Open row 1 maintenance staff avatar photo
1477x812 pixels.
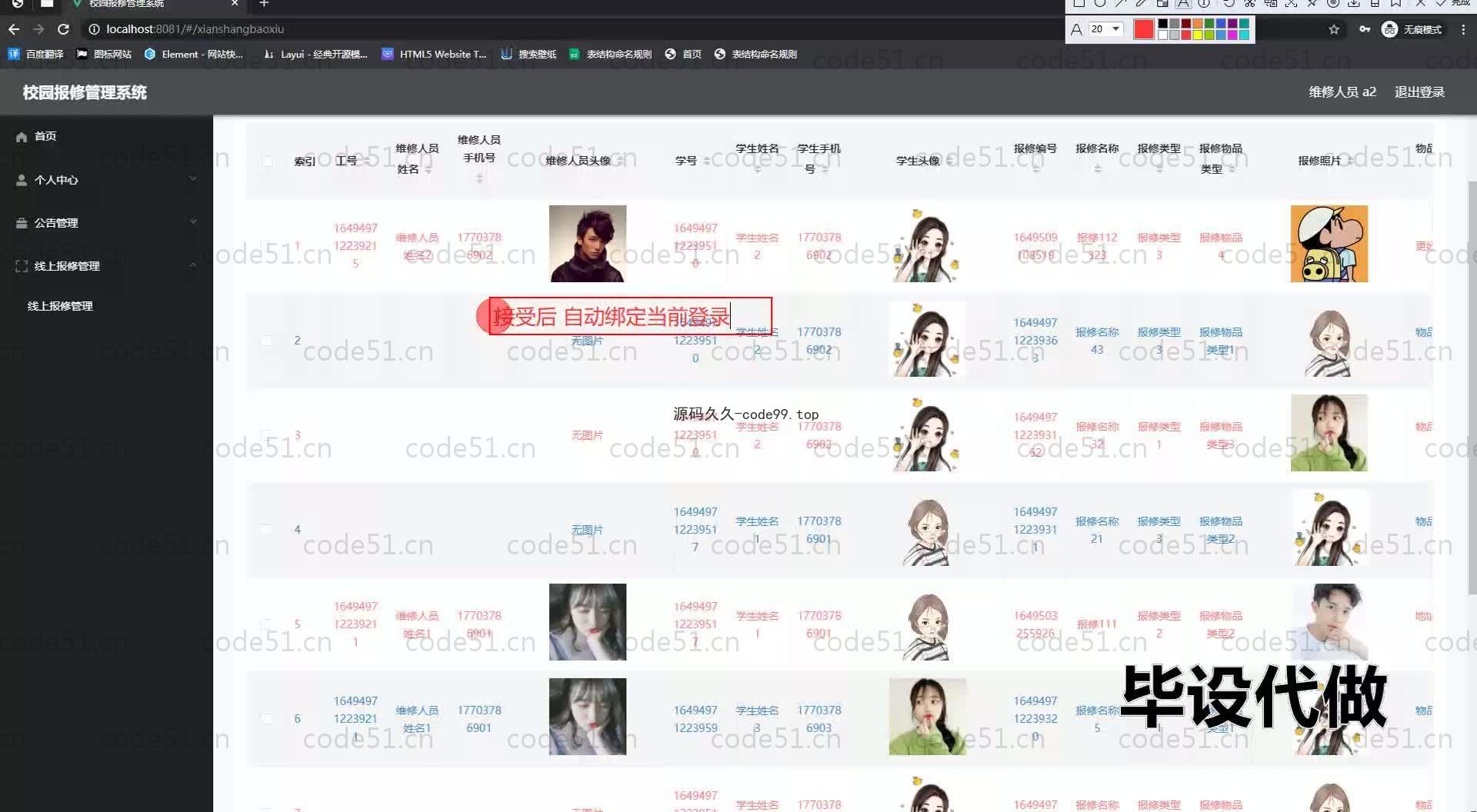(x=588, y=244)
